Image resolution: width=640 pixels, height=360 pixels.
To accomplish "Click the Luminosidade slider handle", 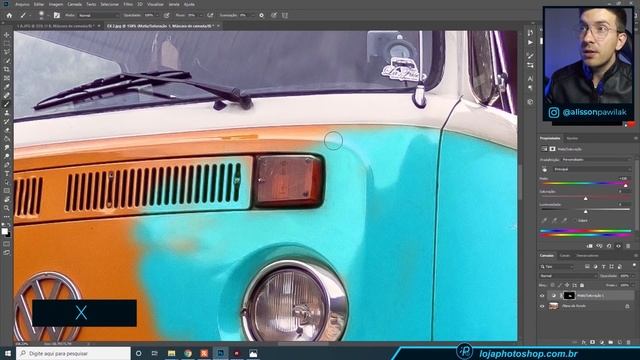I will pyautogui.click(x=585, y=211).
